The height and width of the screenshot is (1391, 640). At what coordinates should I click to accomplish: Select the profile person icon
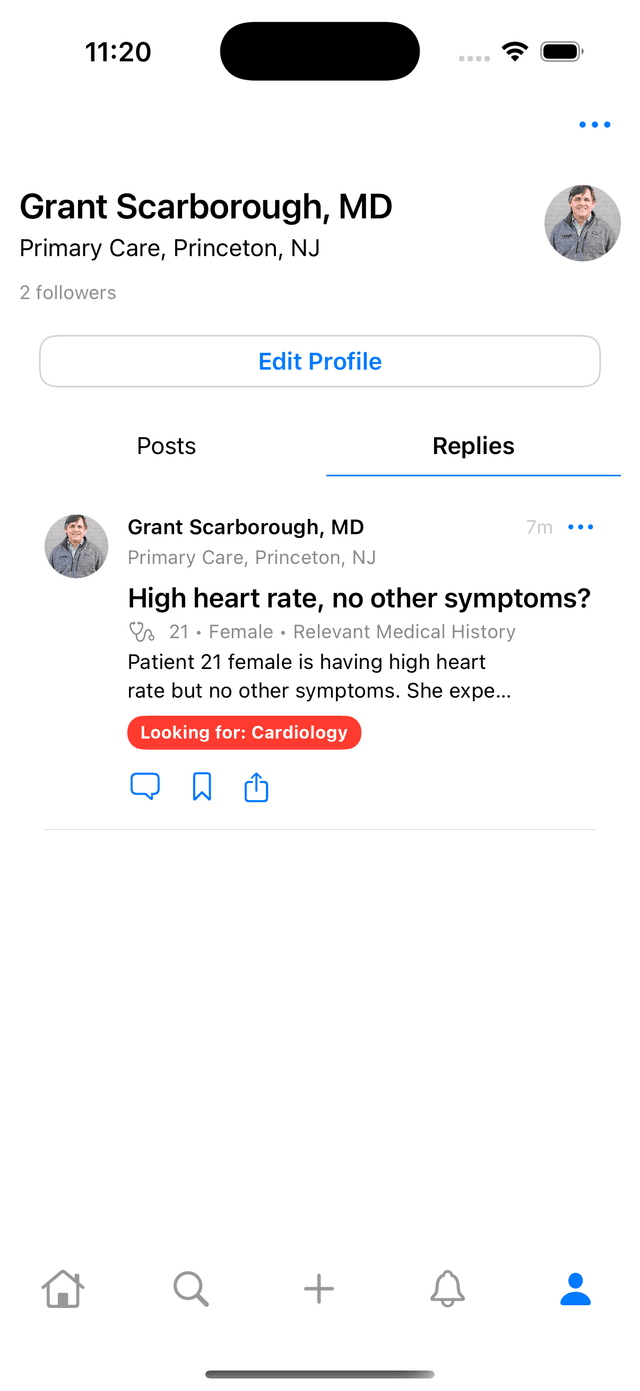575,1289
